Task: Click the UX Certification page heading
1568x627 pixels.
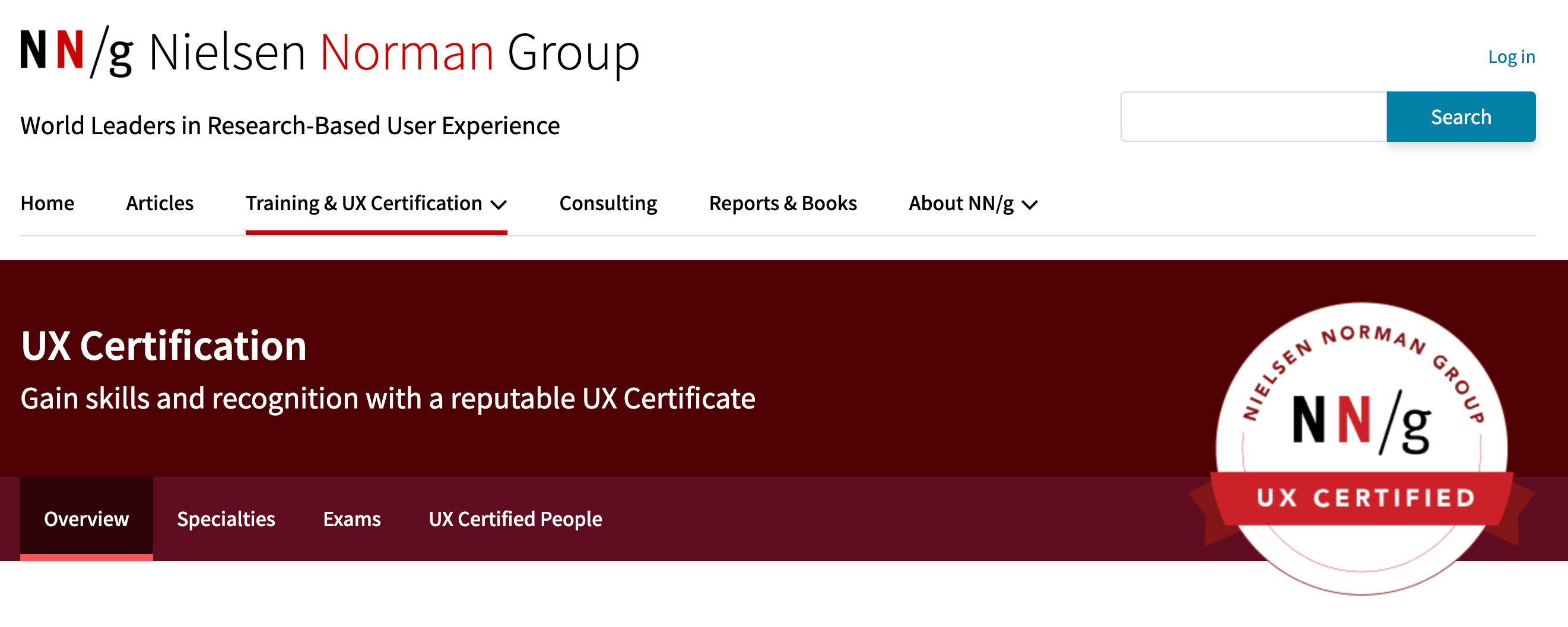Action: pos(164,347)
